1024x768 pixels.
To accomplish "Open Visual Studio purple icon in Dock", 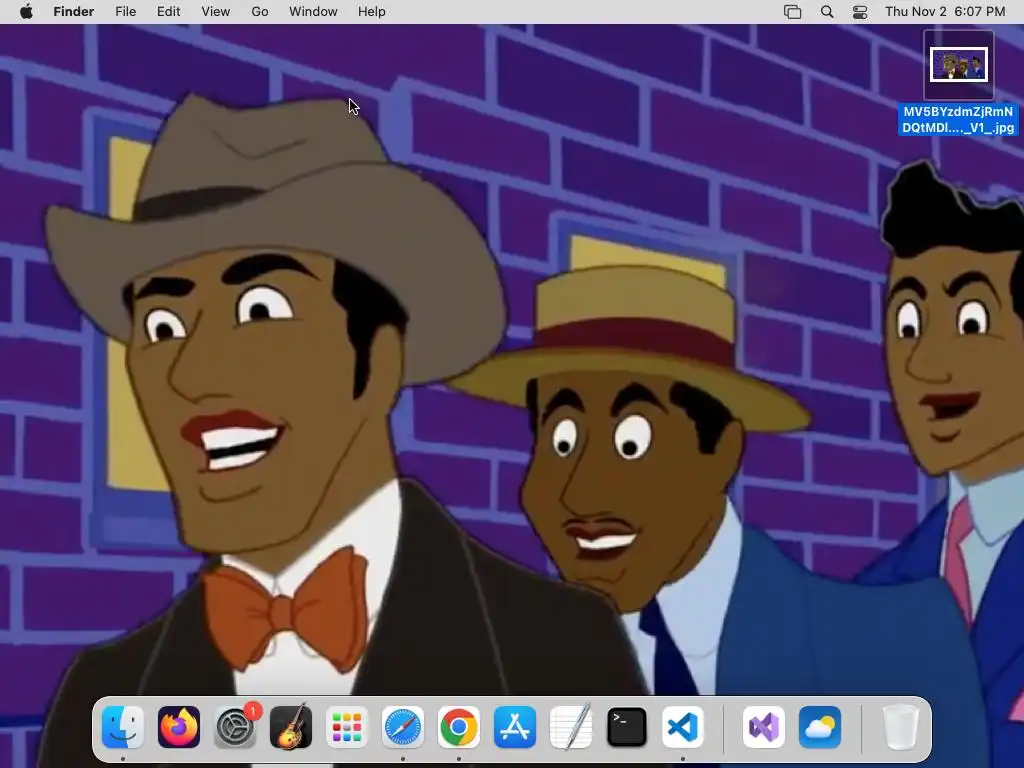I will [764, 727].
